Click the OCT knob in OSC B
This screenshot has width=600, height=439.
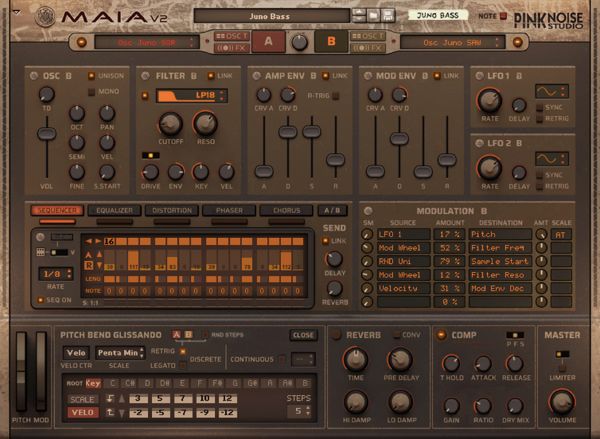coord(77,113)
